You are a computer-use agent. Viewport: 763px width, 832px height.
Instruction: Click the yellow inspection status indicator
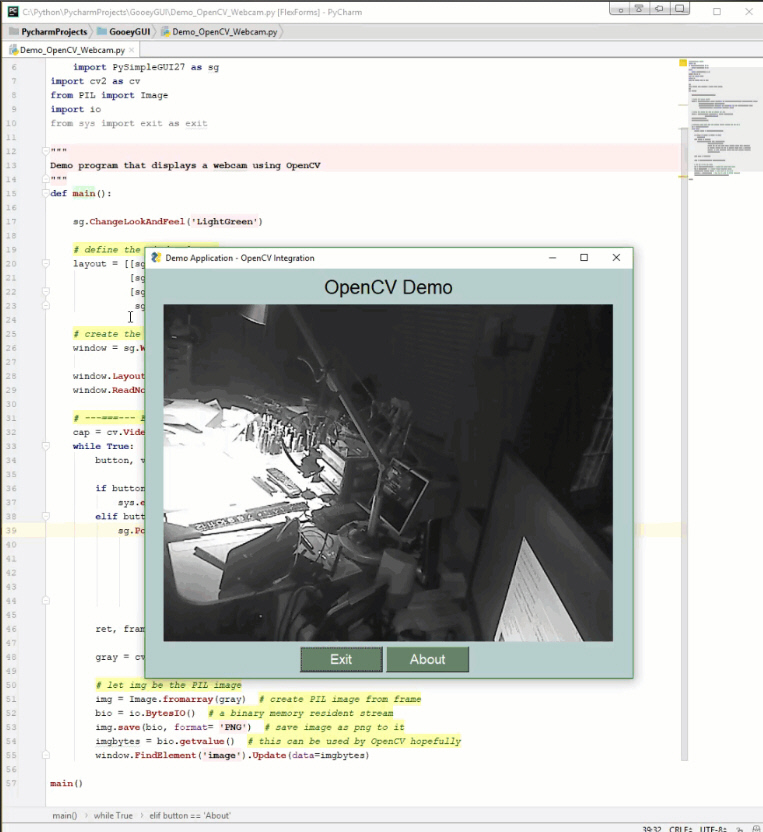click(683, 63)
